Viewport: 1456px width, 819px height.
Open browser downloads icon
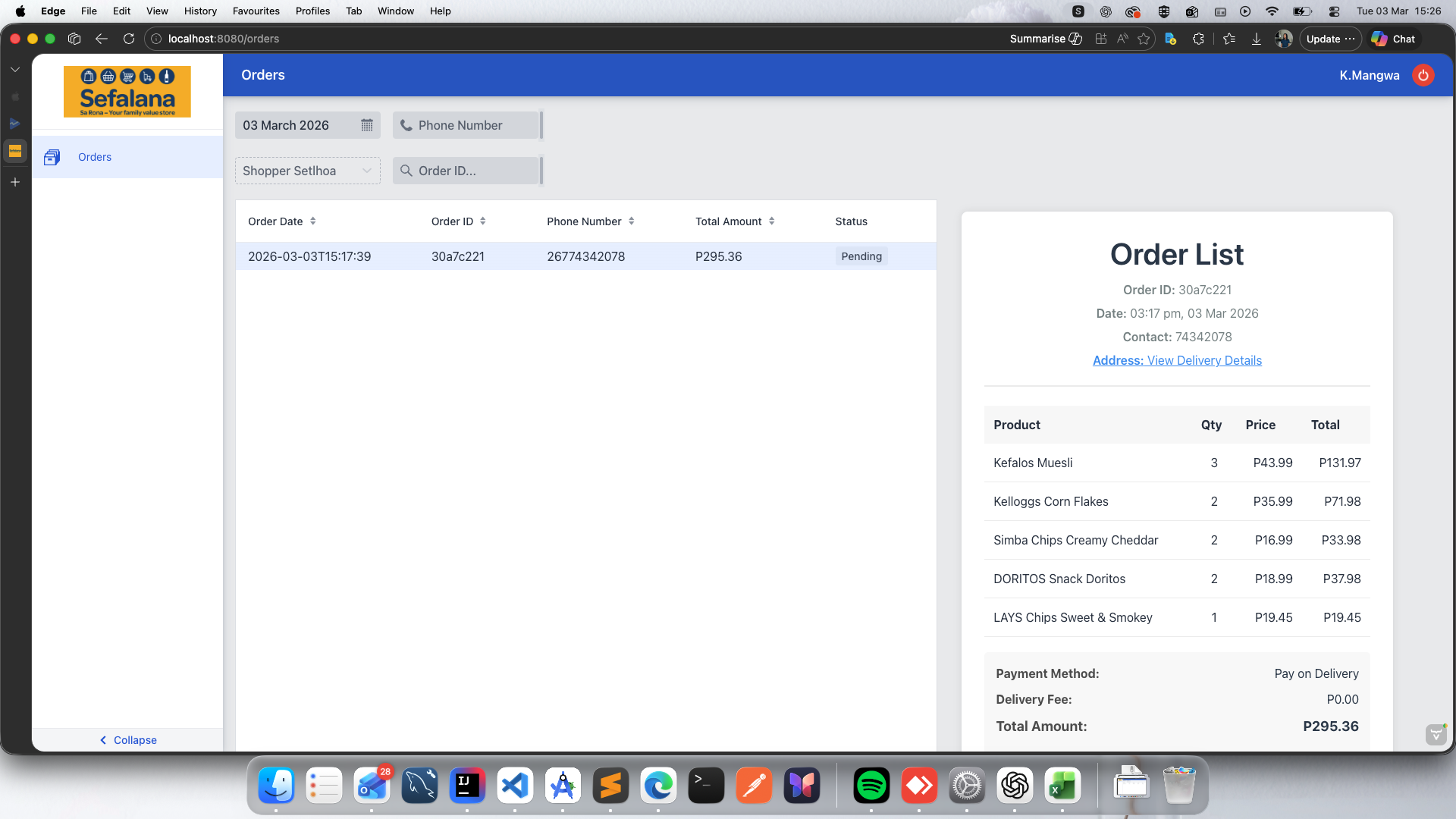tap(1257, 39)
